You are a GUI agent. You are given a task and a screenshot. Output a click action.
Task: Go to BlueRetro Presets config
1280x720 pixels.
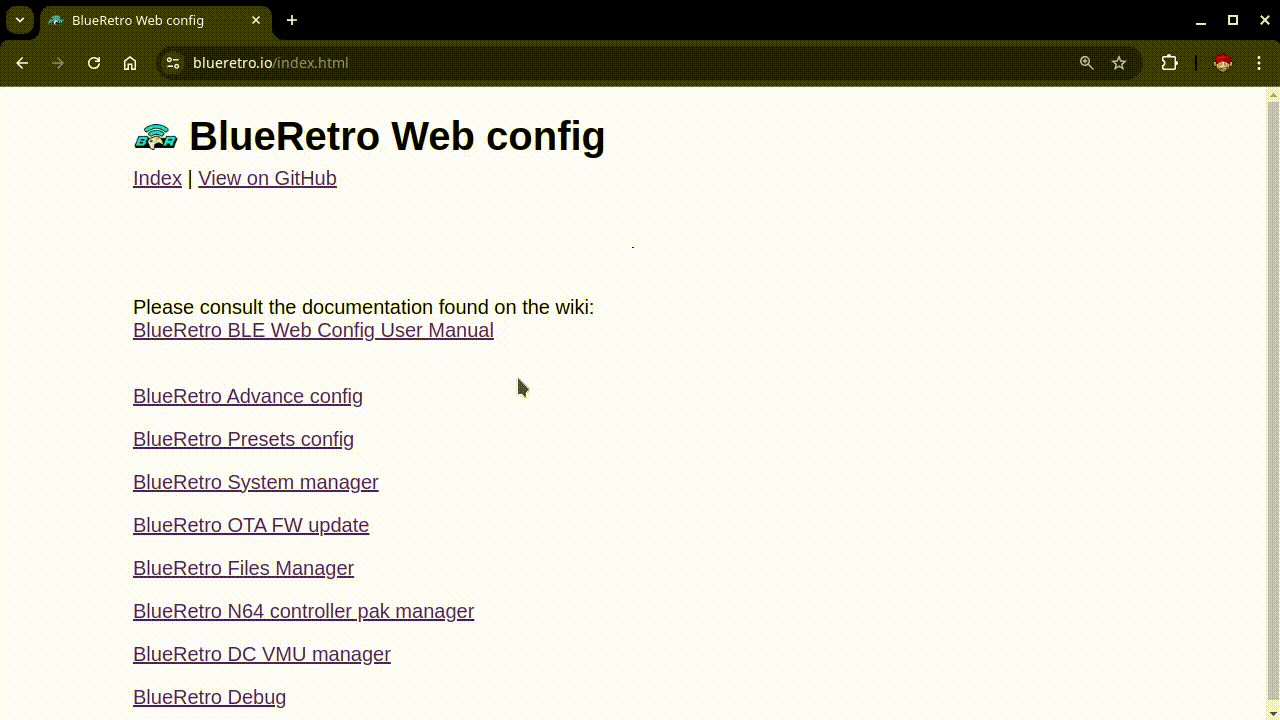tap(243, 439)
